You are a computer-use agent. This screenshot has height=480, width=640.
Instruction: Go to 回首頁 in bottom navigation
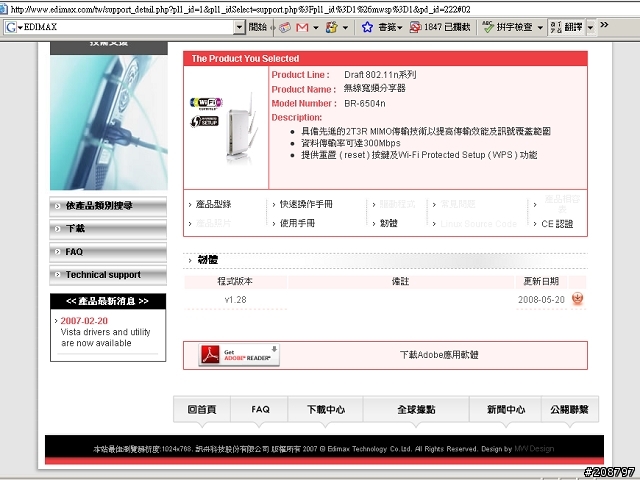click(x=202, y=409)
